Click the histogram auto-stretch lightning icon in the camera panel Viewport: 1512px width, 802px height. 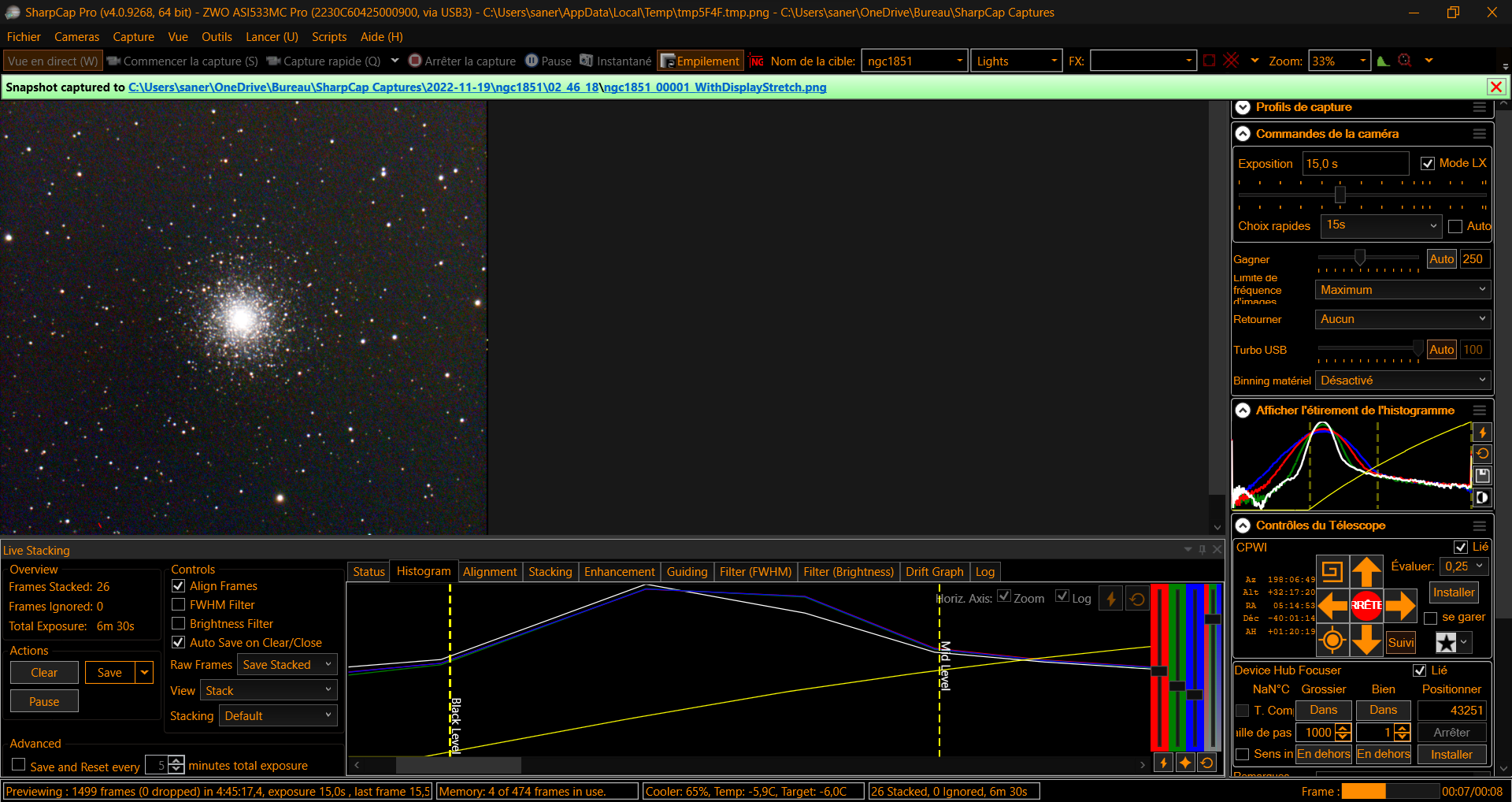[x=1482, y=433]
